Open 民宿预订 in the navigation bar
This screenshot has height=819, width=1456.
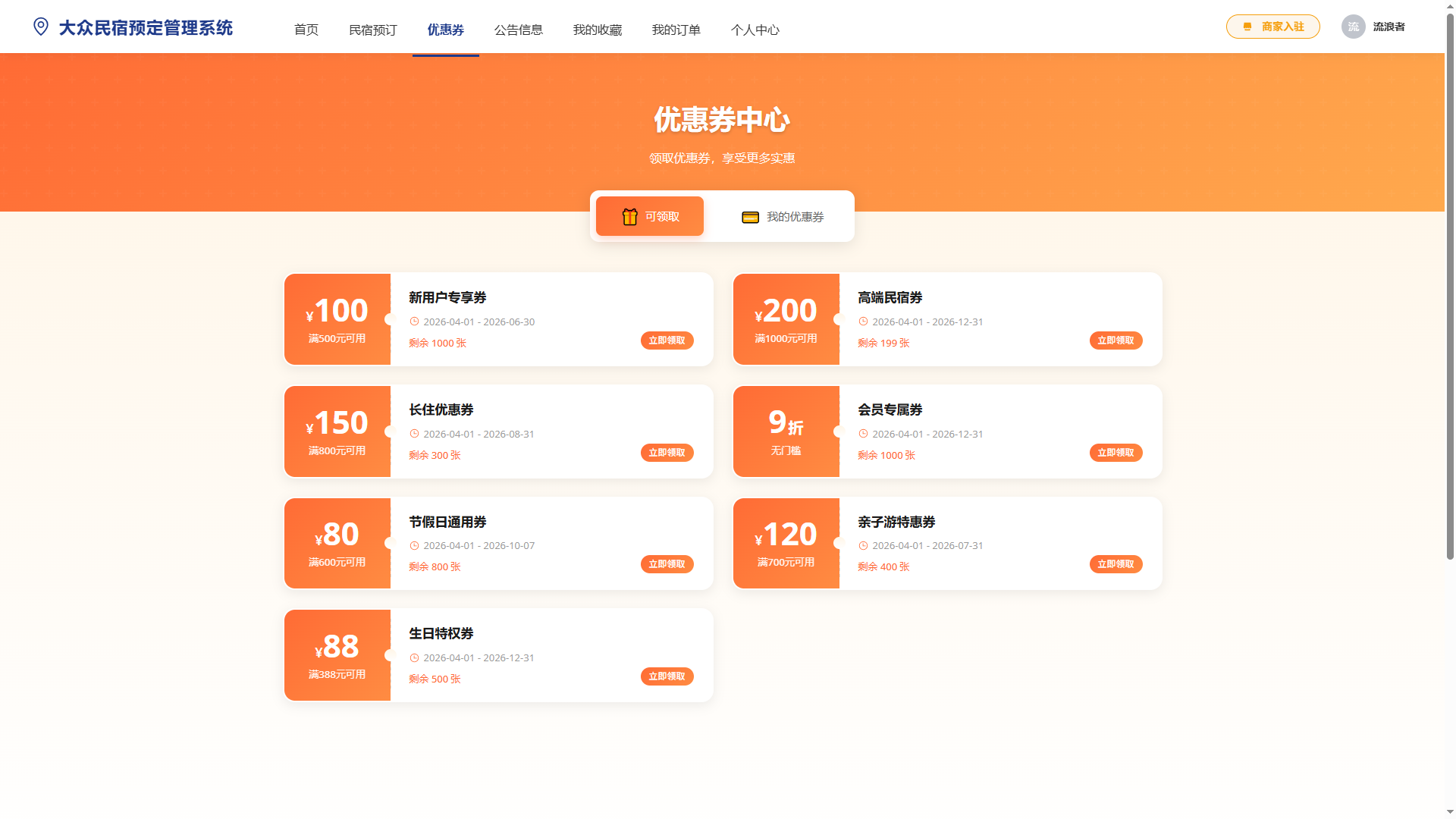click(x=373, y=30)
